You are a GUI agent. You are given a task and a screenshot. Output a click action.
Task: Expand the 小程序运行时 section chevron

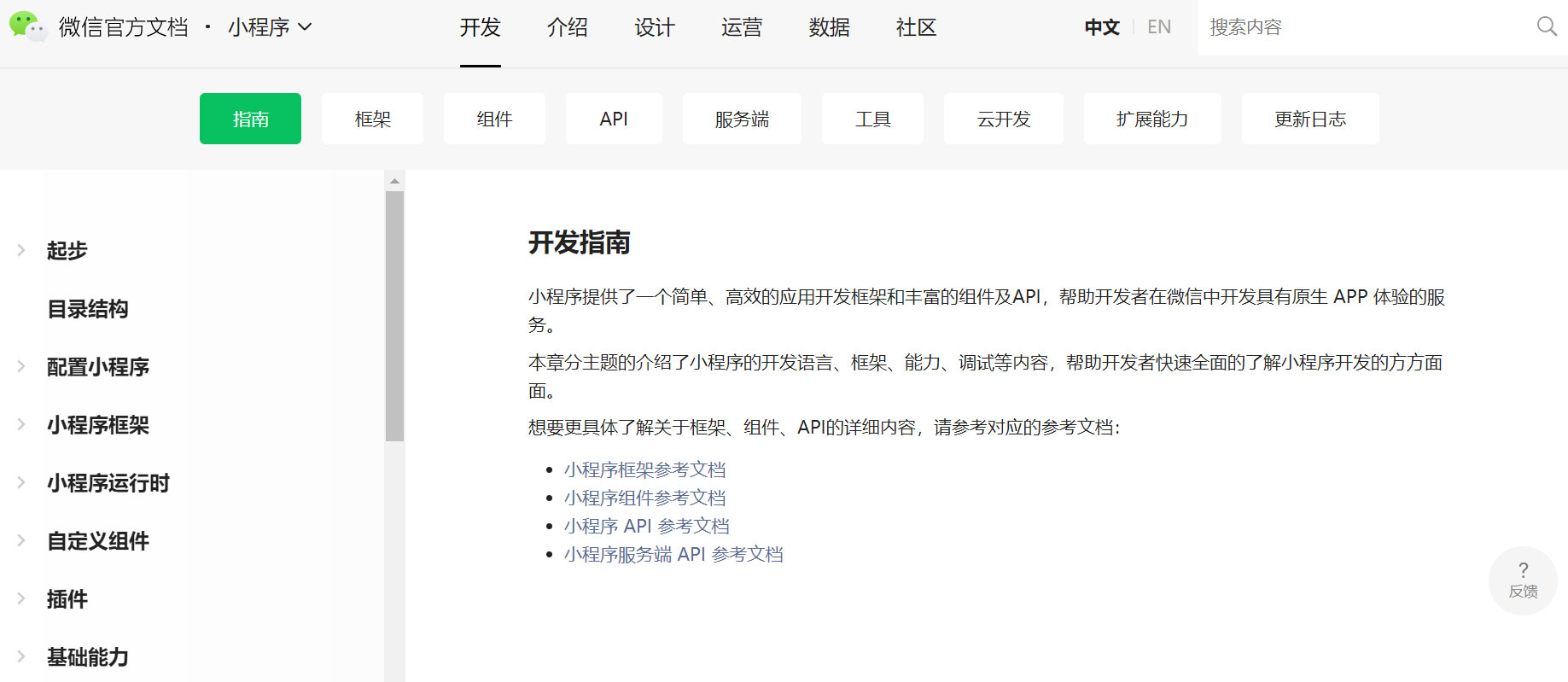coord(21,482)
